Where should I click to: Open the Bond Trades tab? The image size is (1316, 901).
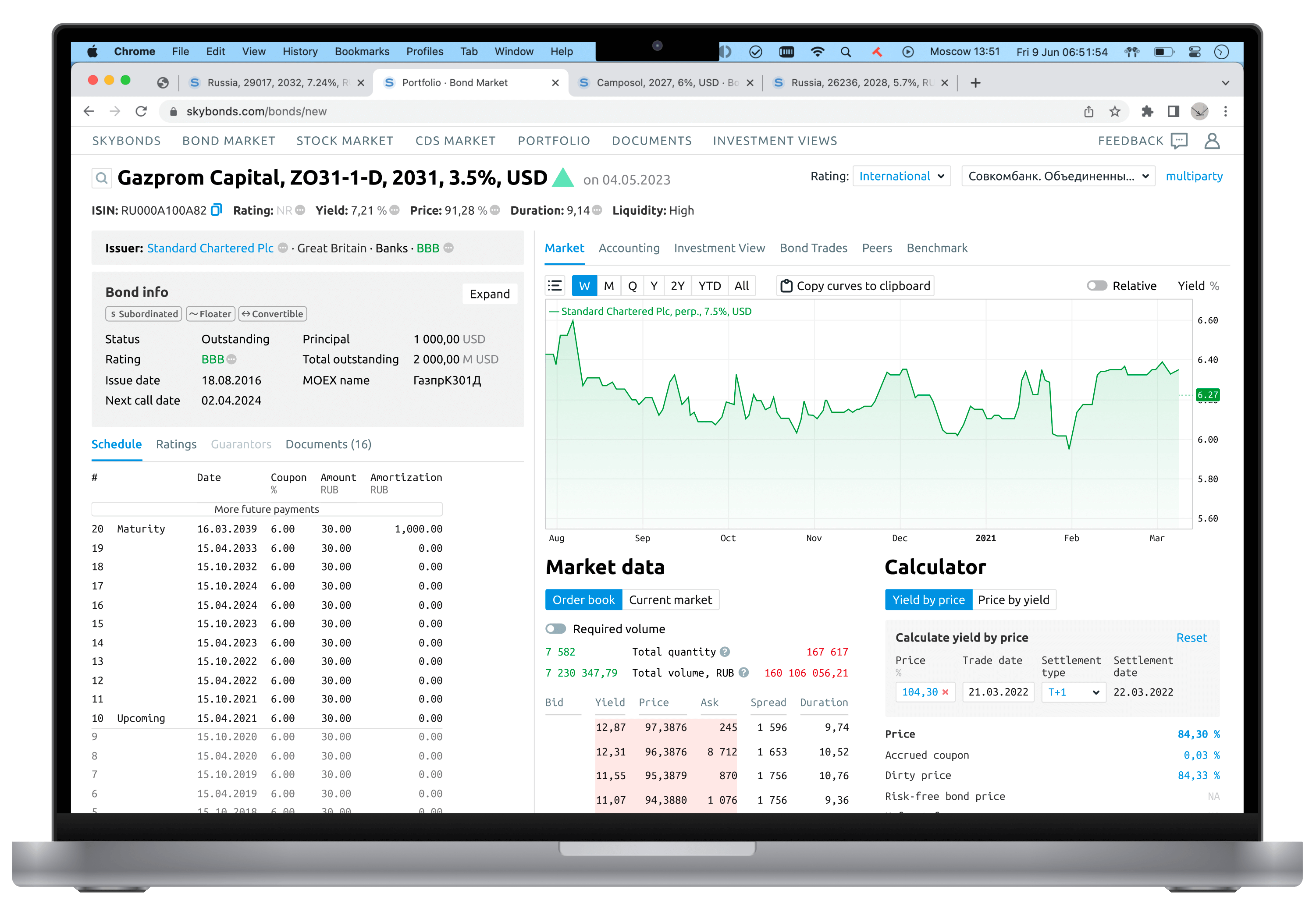tap(813, 248)
